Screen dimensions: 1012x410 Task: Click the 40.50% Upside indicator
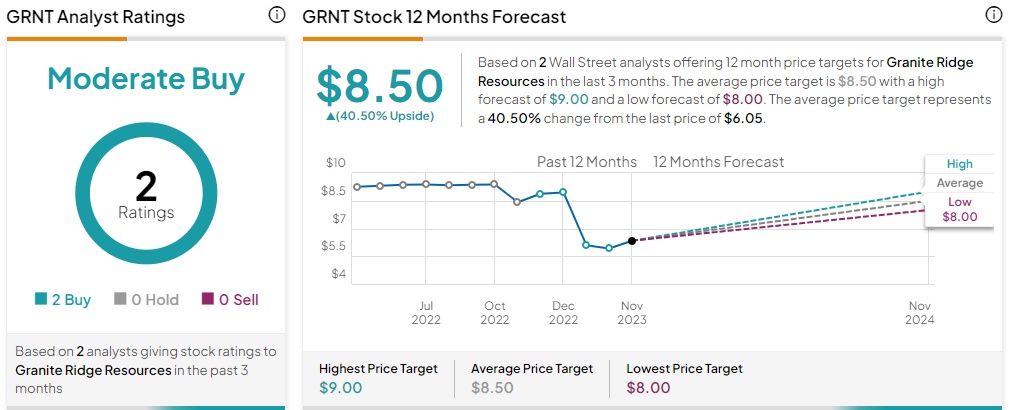[x=379, y=116]
